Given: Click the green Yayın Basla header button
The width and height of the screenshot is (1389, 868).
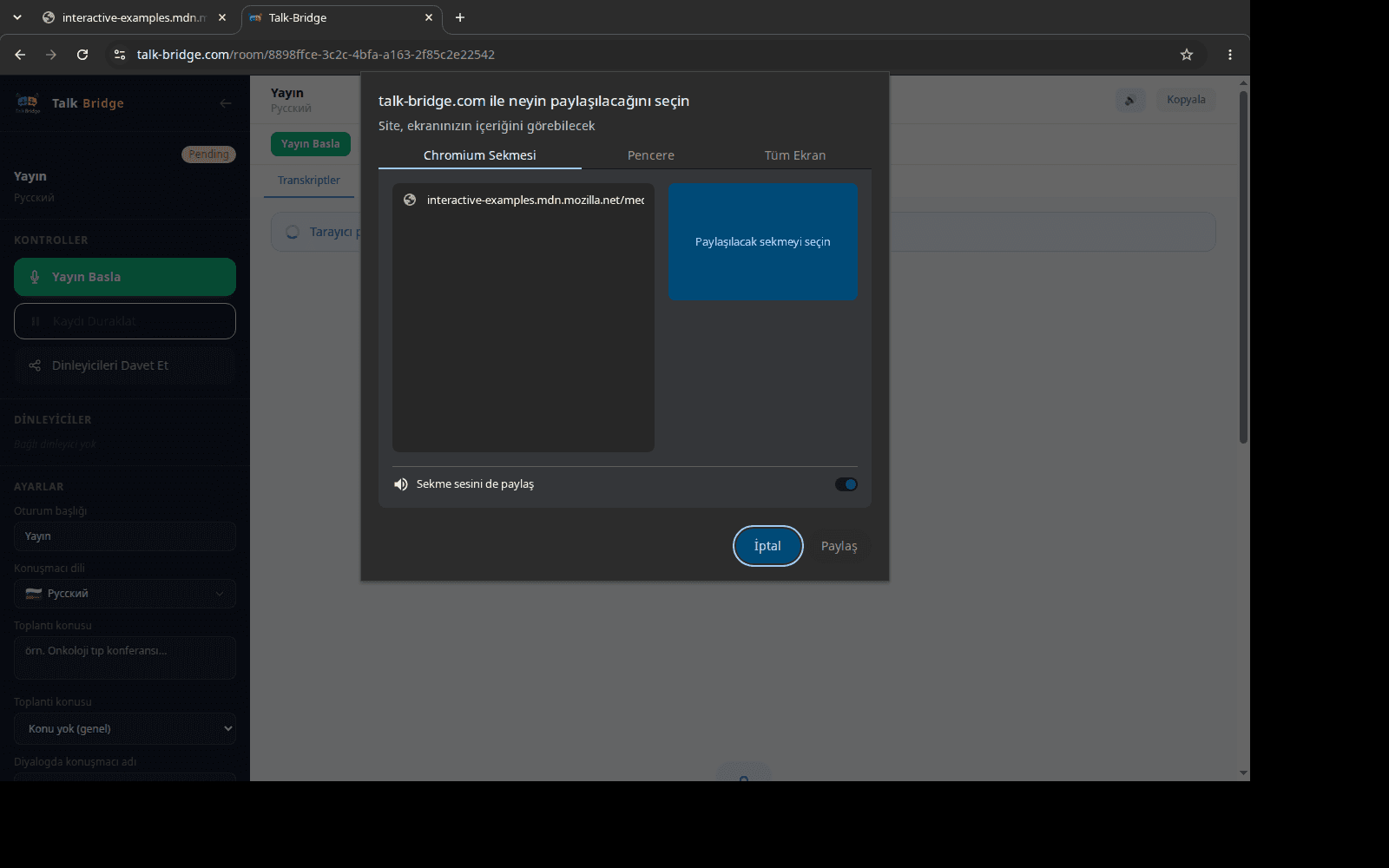Looking at the screenshot, I should pyautogui.click(x=311, y=144).
